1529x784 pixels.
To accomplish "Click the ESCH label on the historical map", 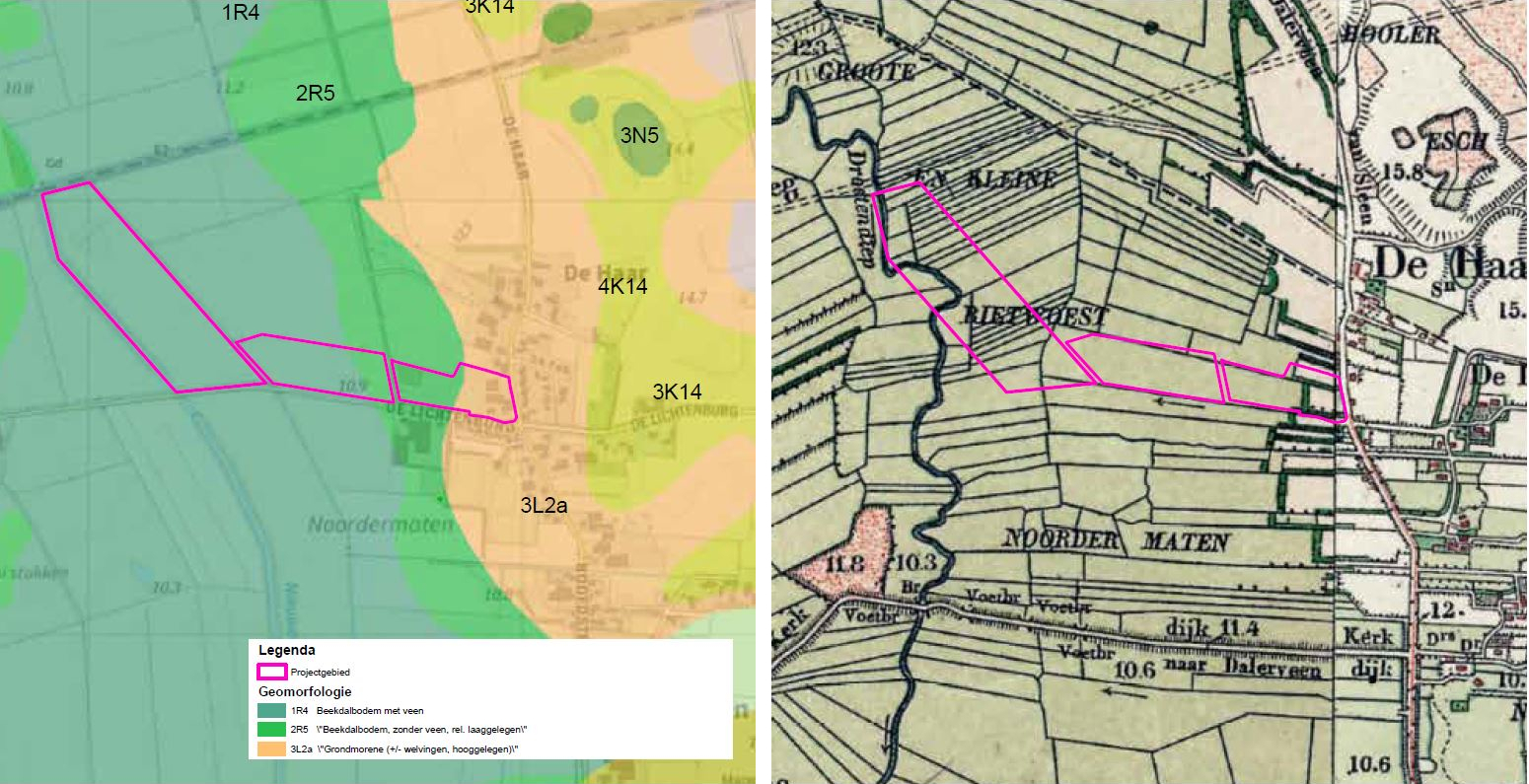I will click(1455, 142).
